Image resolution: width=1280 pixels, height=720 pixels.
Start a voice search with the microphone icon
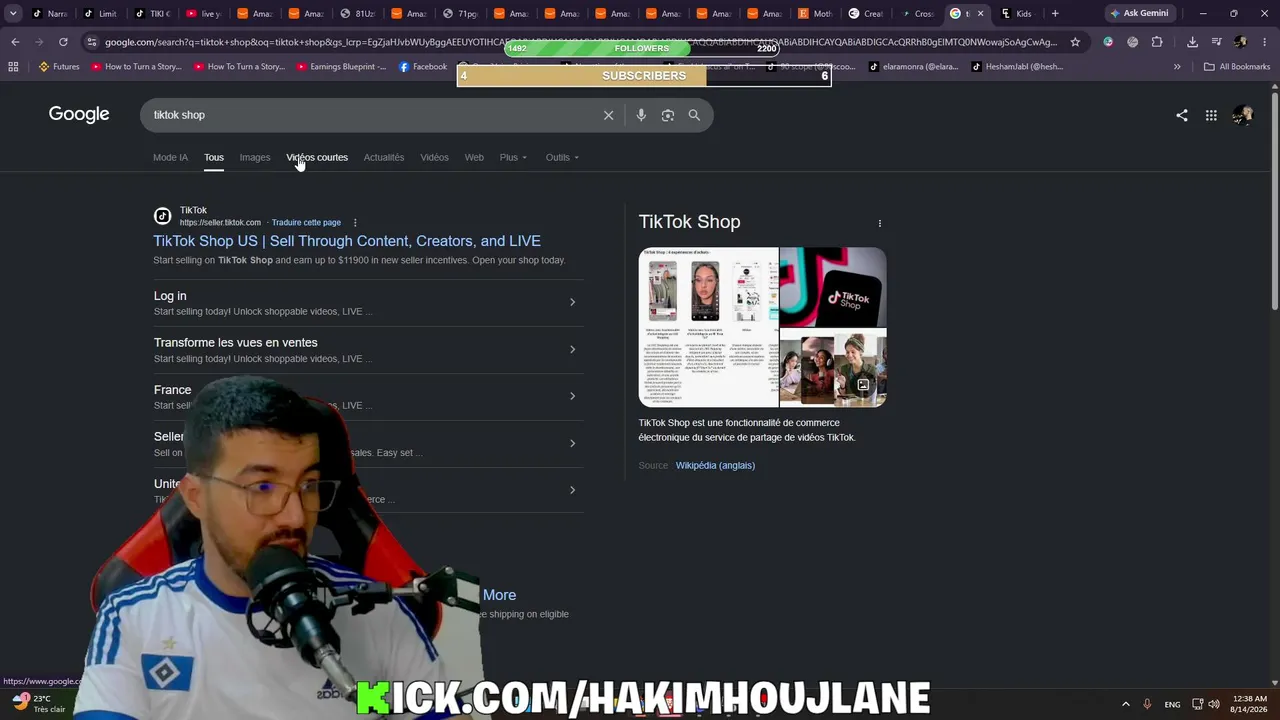641,115
